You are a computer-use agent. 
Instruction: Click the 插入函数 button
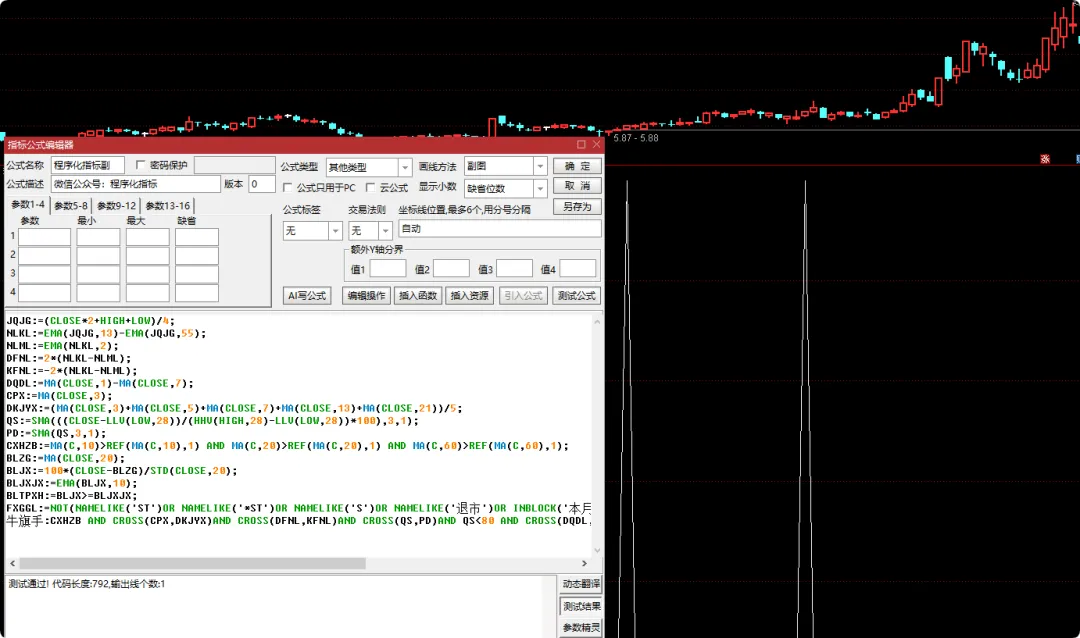point(418,296)
